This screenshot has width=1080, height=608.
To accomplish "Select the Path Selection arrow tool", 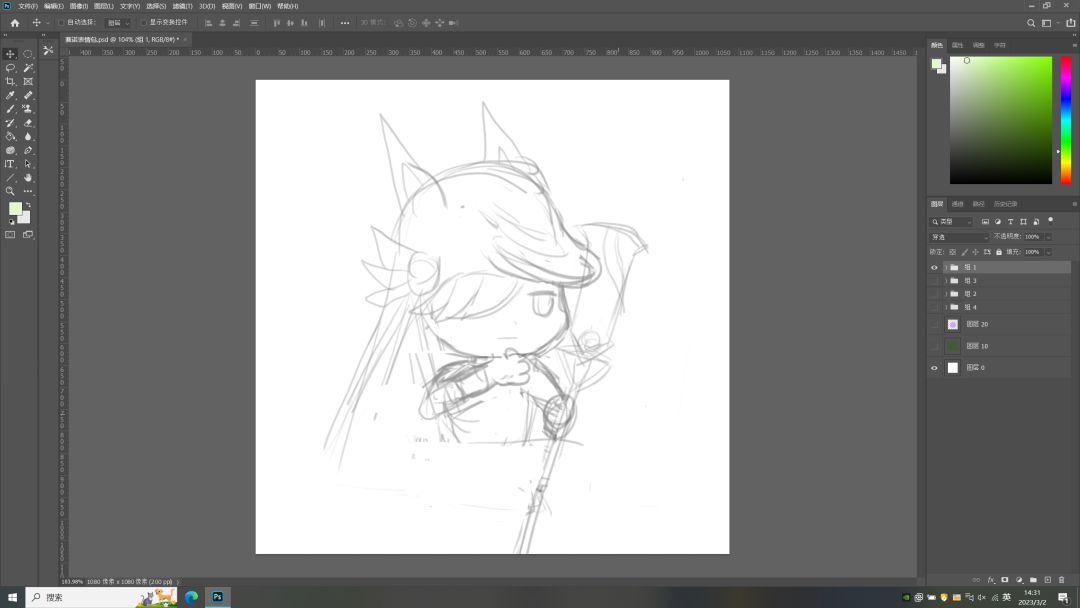I will (28, 164).
